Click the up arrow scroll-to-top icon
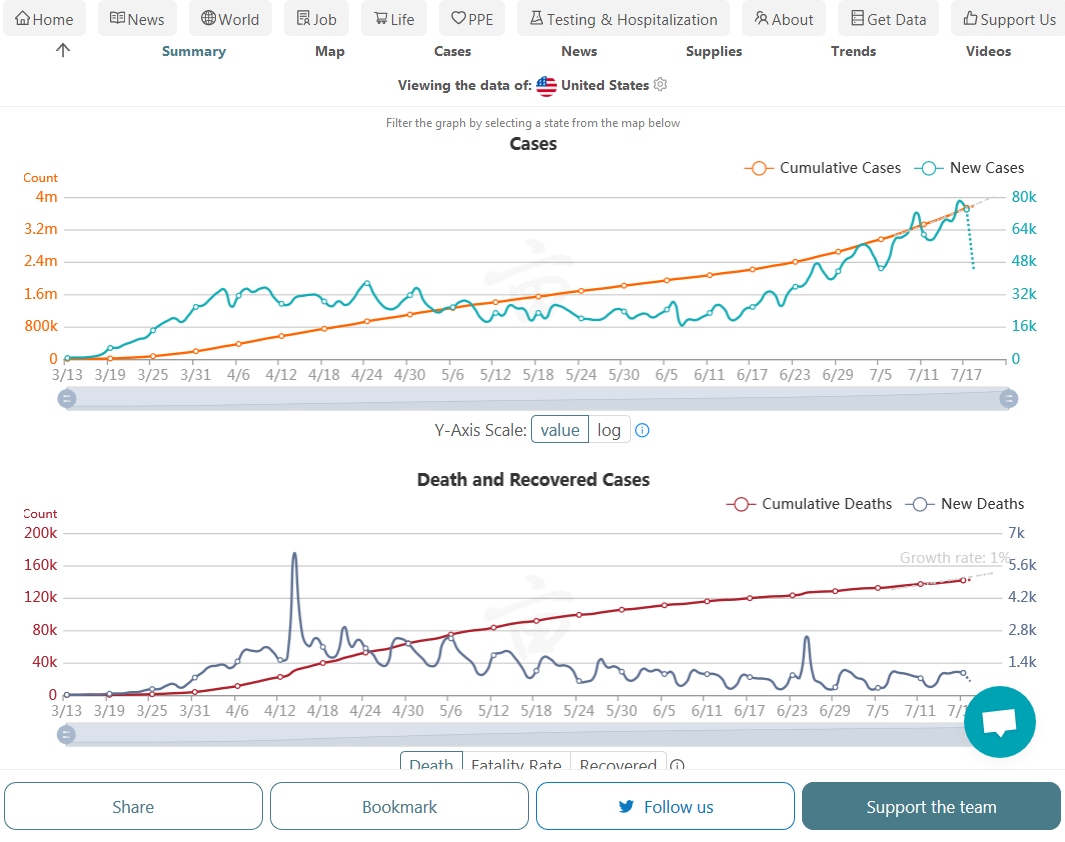1065x842 pixels. point(63,50)
